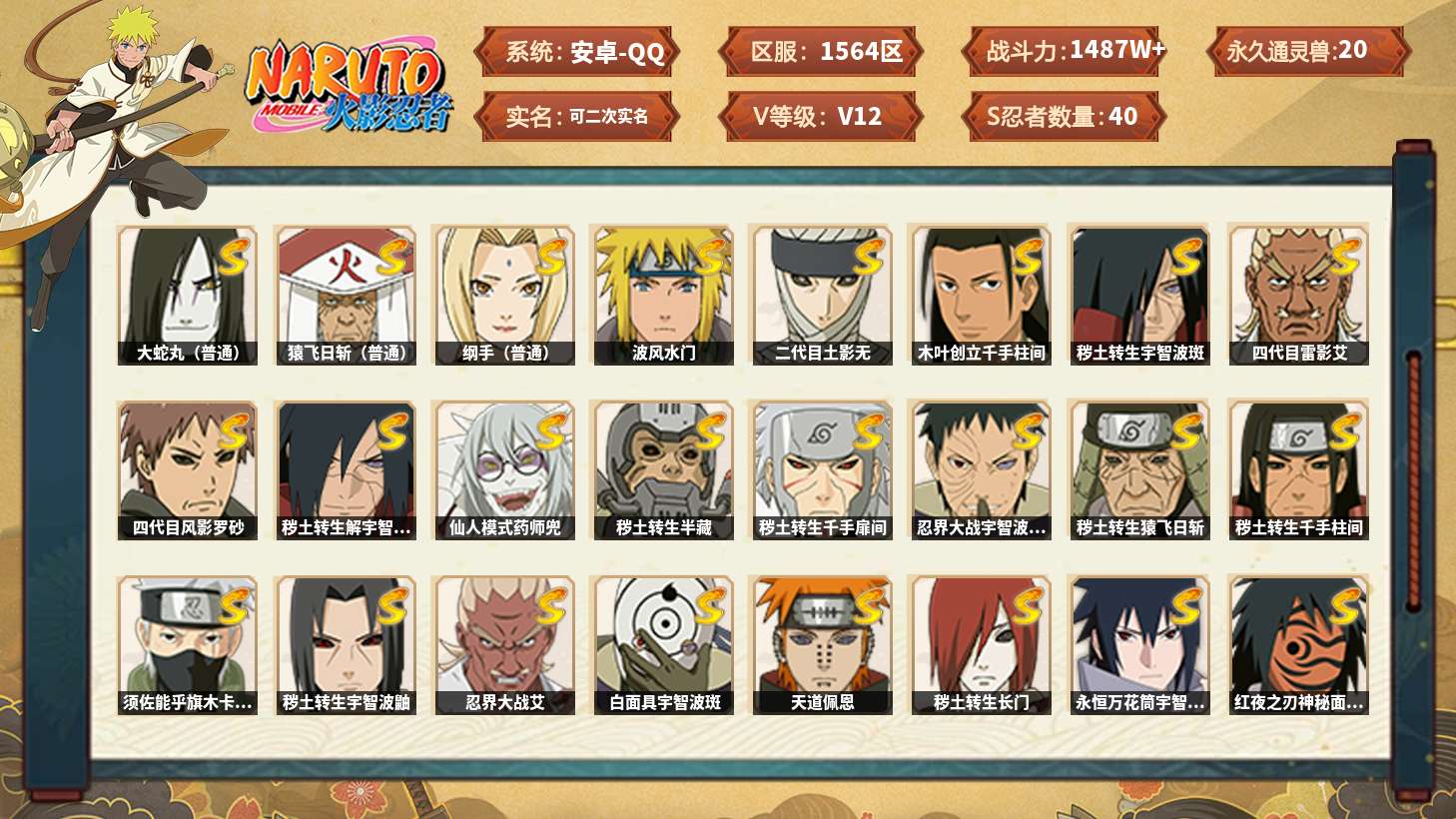The image size is (1456, 819).
Task: Click the 区服: 1564区 badge
Action: [820, 52]
